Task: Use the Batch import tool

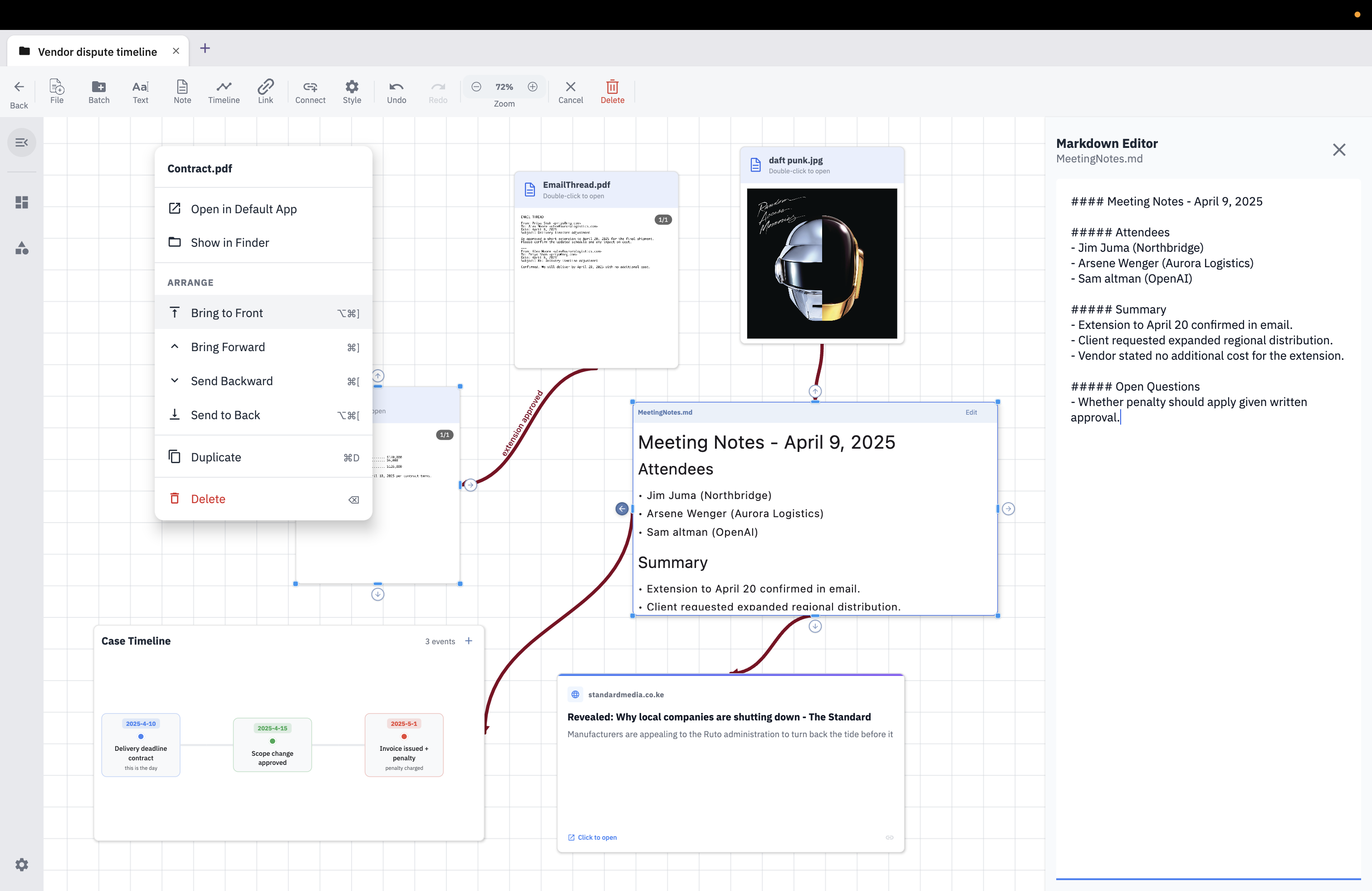Action: [98, 91]
